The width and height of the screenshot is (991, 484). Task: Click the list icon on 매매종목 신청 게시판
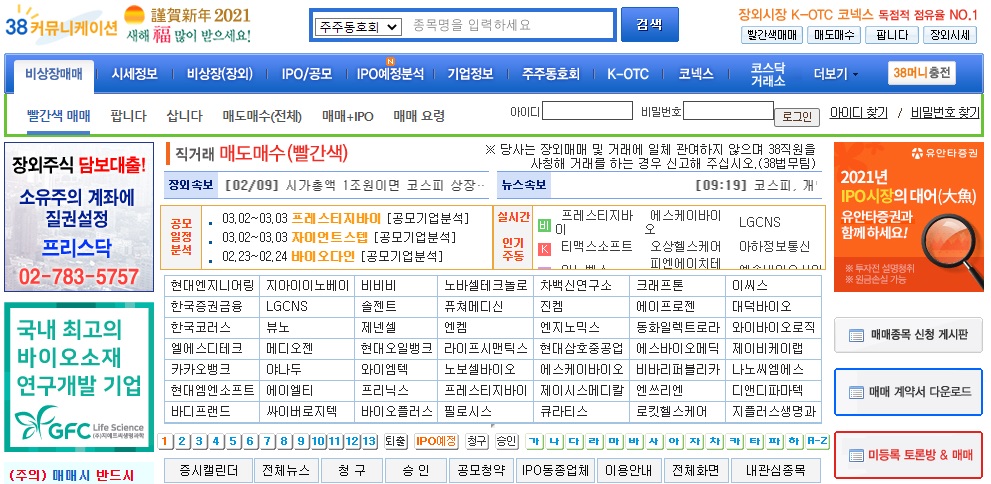pyautogui.click(x=856, y=336)
